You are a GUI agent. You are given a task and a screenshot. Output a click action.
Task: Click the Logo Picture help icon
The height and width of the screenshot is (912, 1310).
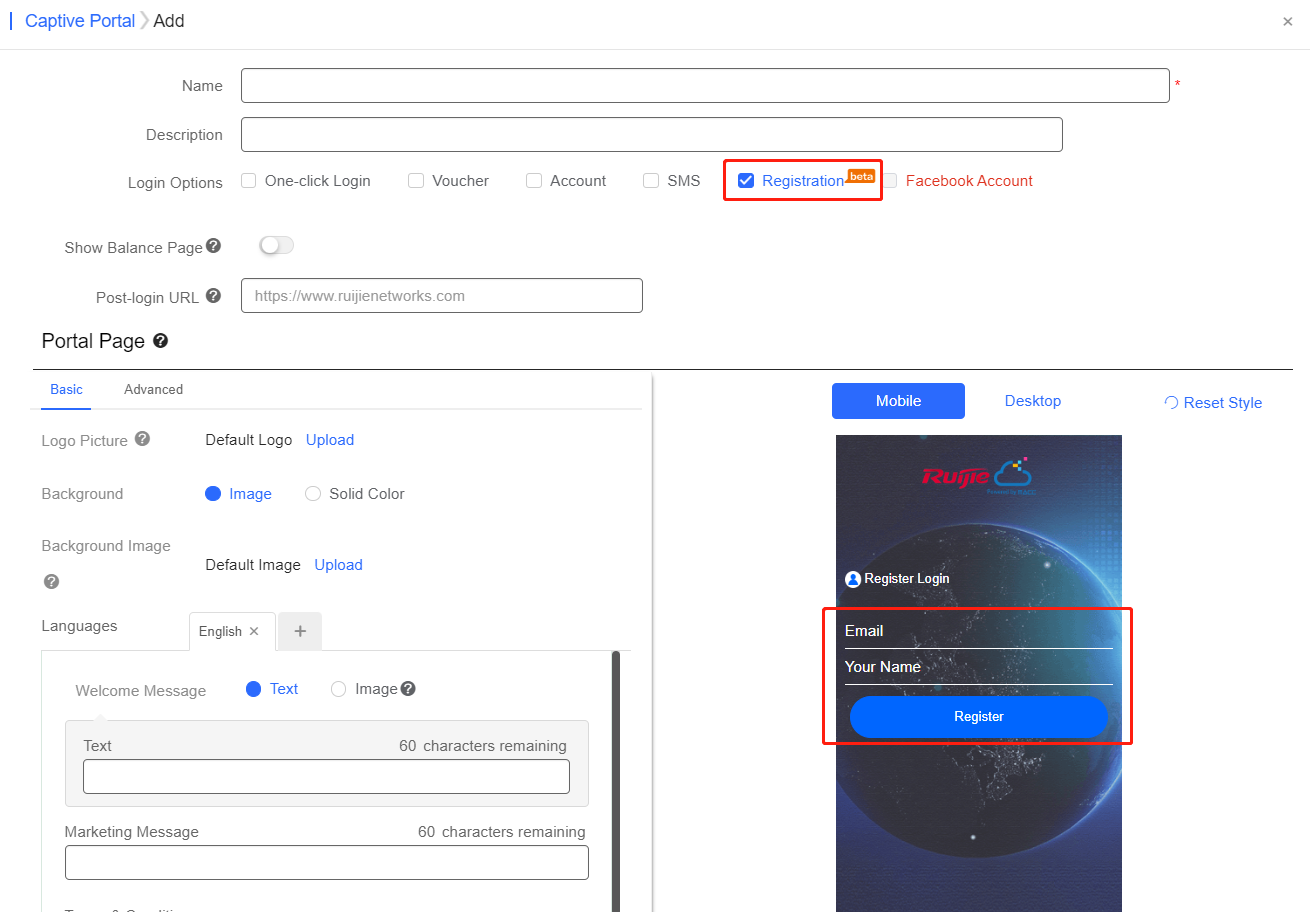coord(142,439)
